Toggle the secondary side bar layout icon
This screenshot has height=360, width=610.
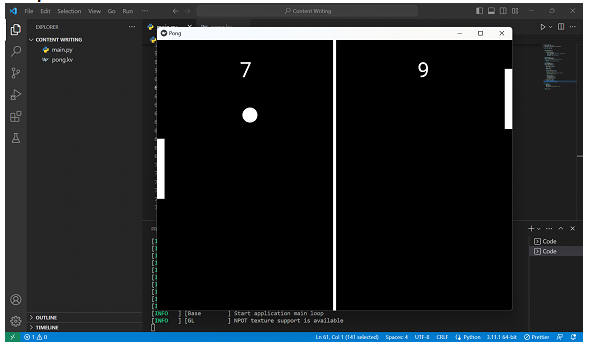click(503, 11)
